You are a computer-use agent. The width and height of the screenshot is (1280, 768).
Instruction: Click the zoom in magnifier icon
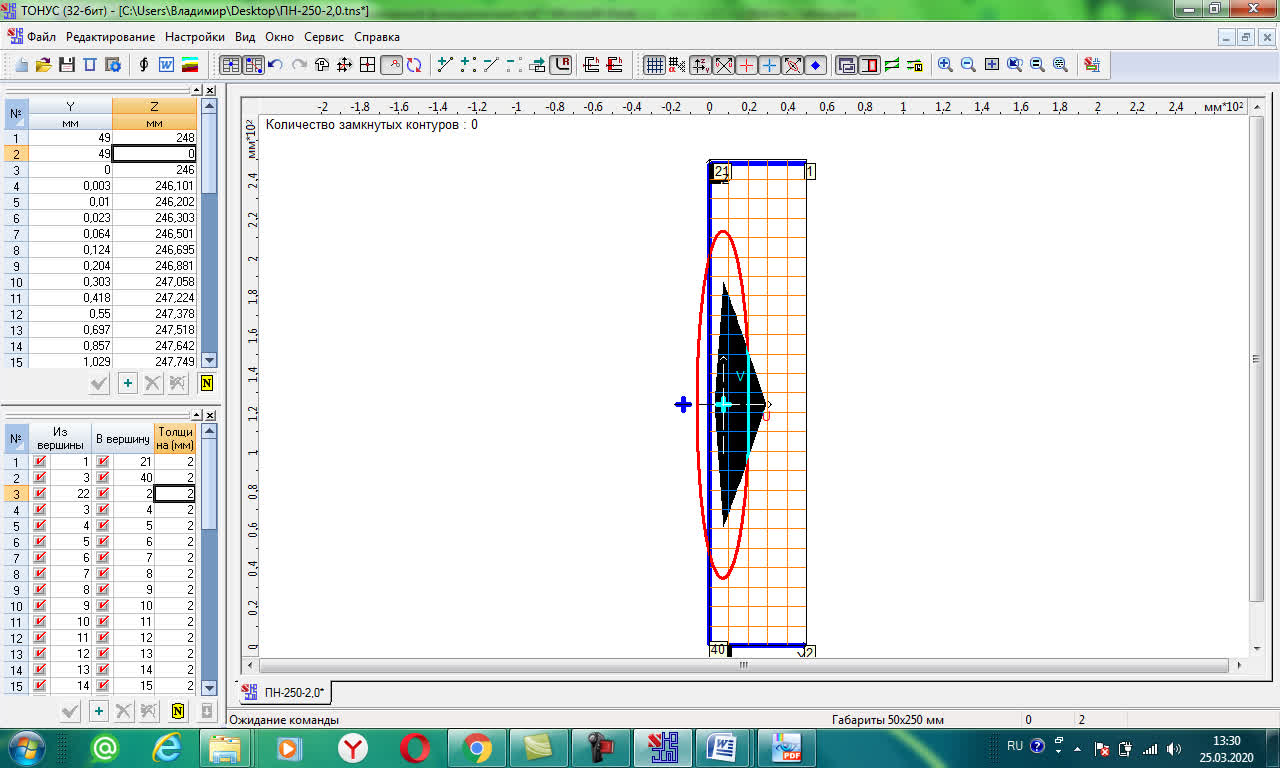point(945,65)
